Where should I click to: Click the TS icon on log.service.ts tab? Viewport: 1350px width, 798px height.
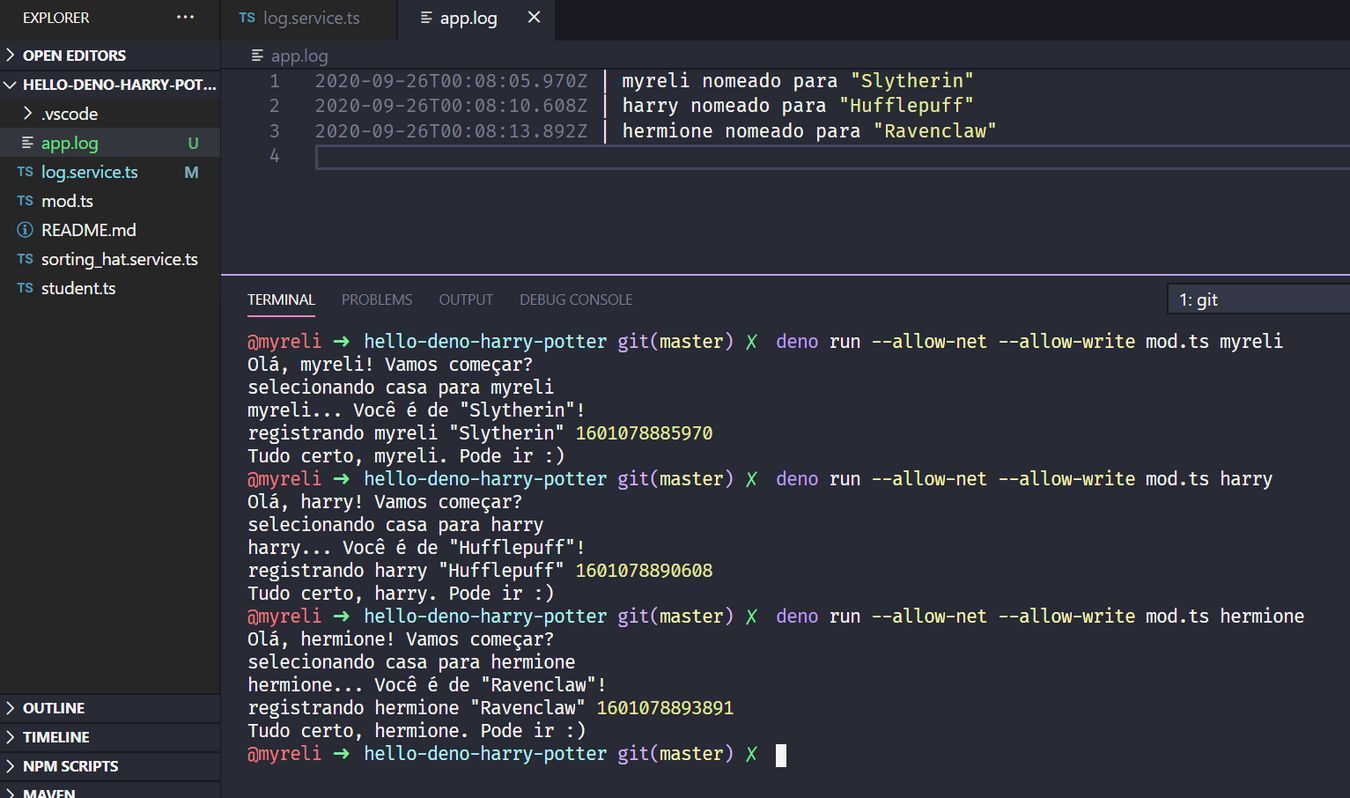coord(247,18)
